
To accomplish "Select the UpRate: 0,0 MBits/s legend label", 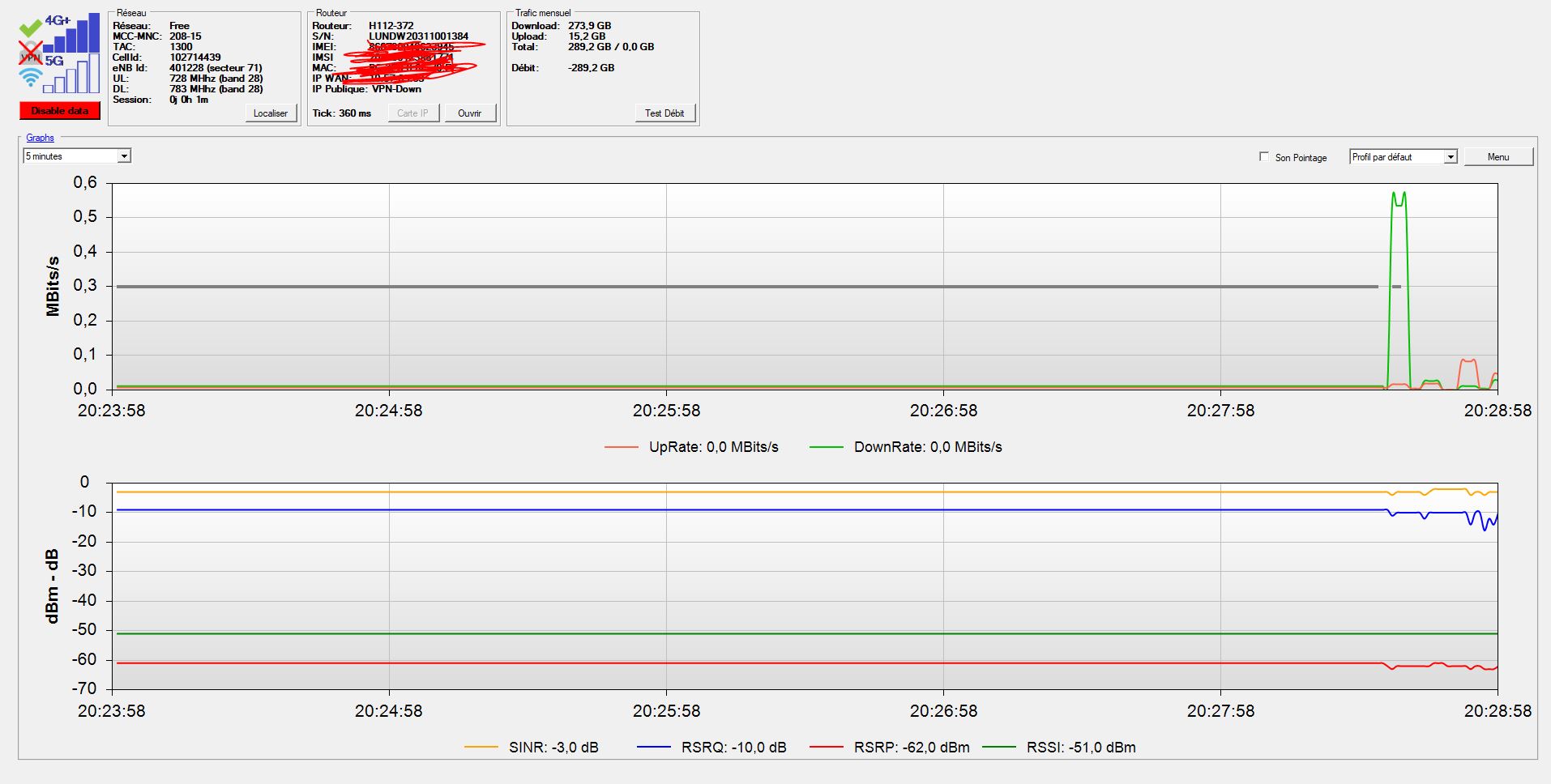I will tap(714, 447).
